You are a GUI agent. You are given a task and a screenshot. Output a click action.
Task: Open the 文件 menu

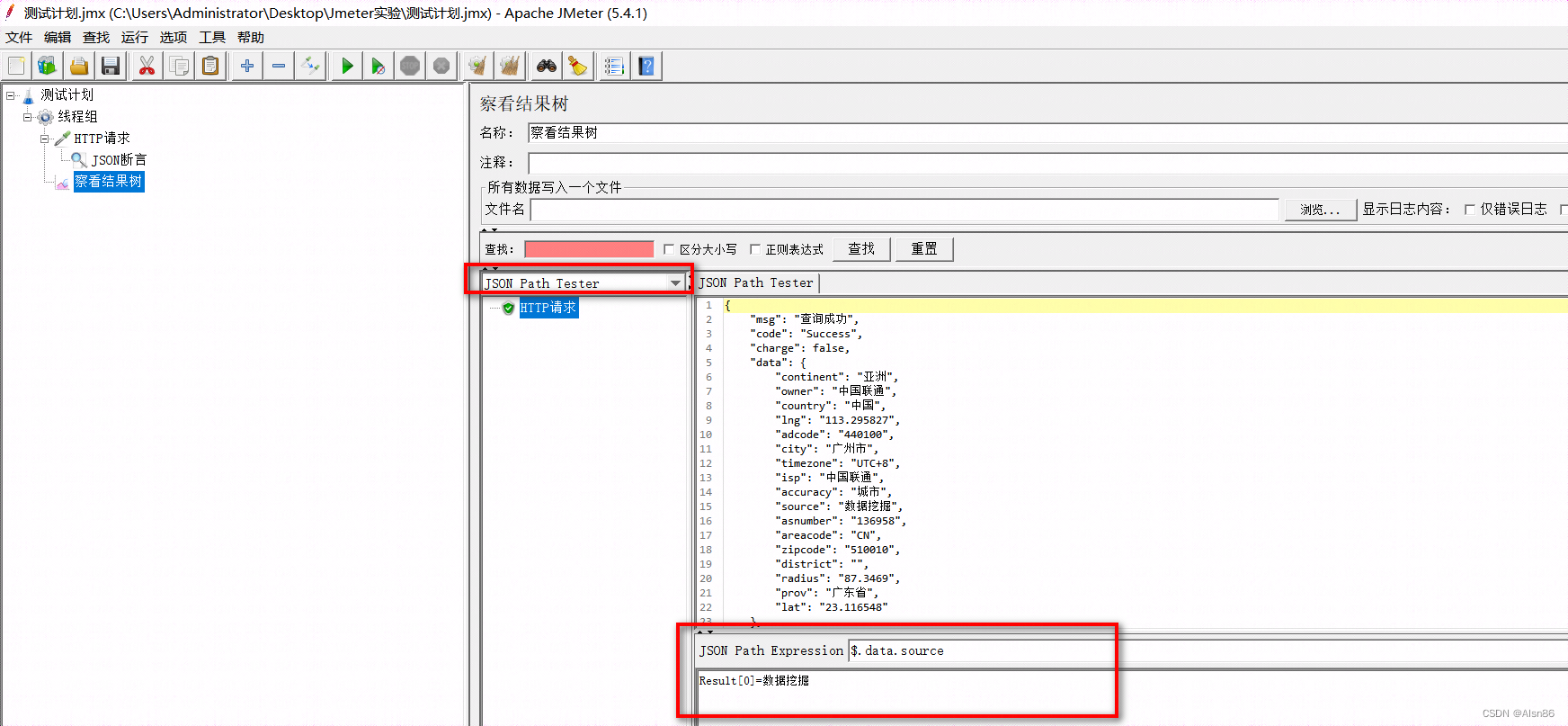click(19, 37)
